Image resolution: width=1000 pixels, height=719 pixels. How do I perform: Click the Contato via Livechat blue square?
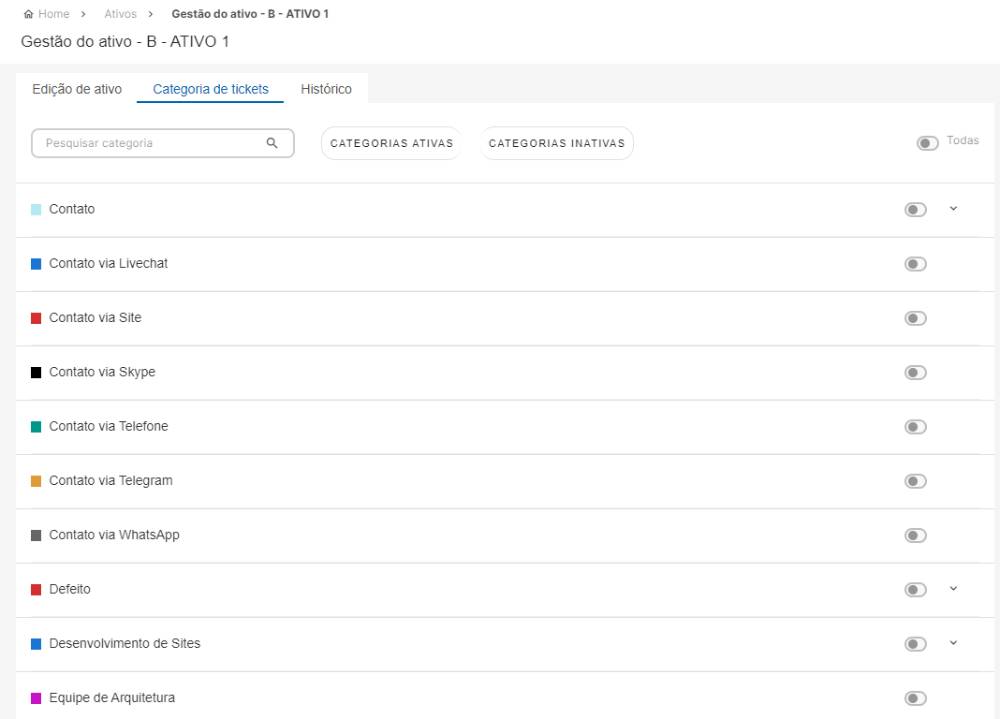click(36, 264)
